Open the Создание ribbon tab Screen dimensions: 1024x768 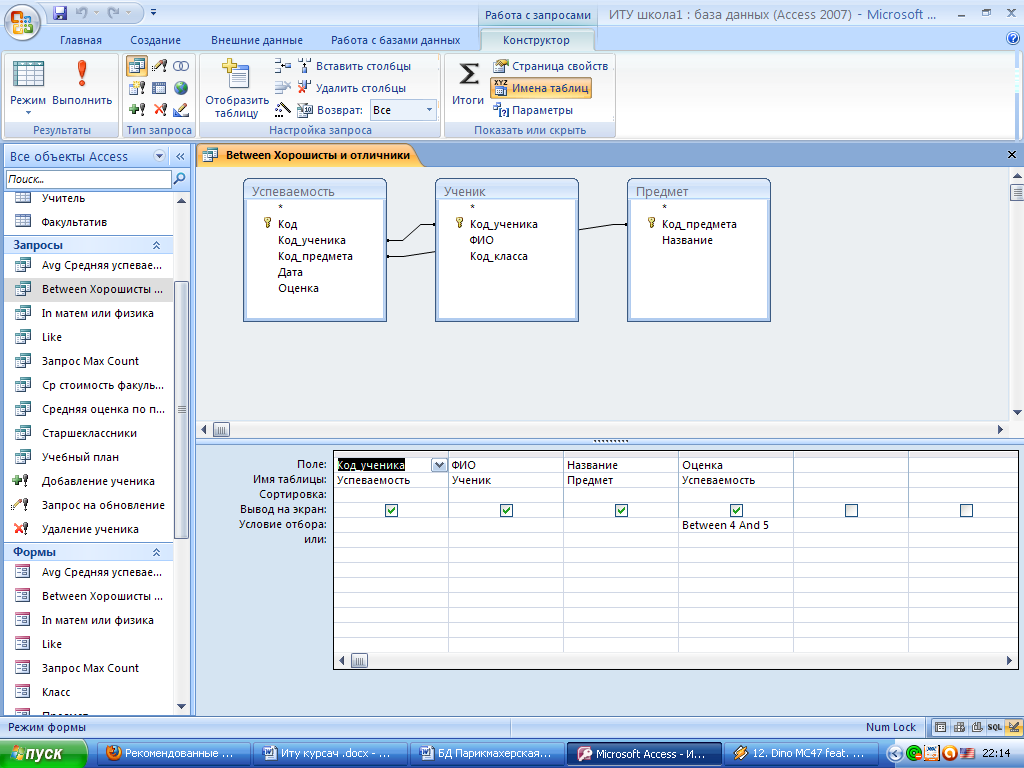(x=155, y=40)
